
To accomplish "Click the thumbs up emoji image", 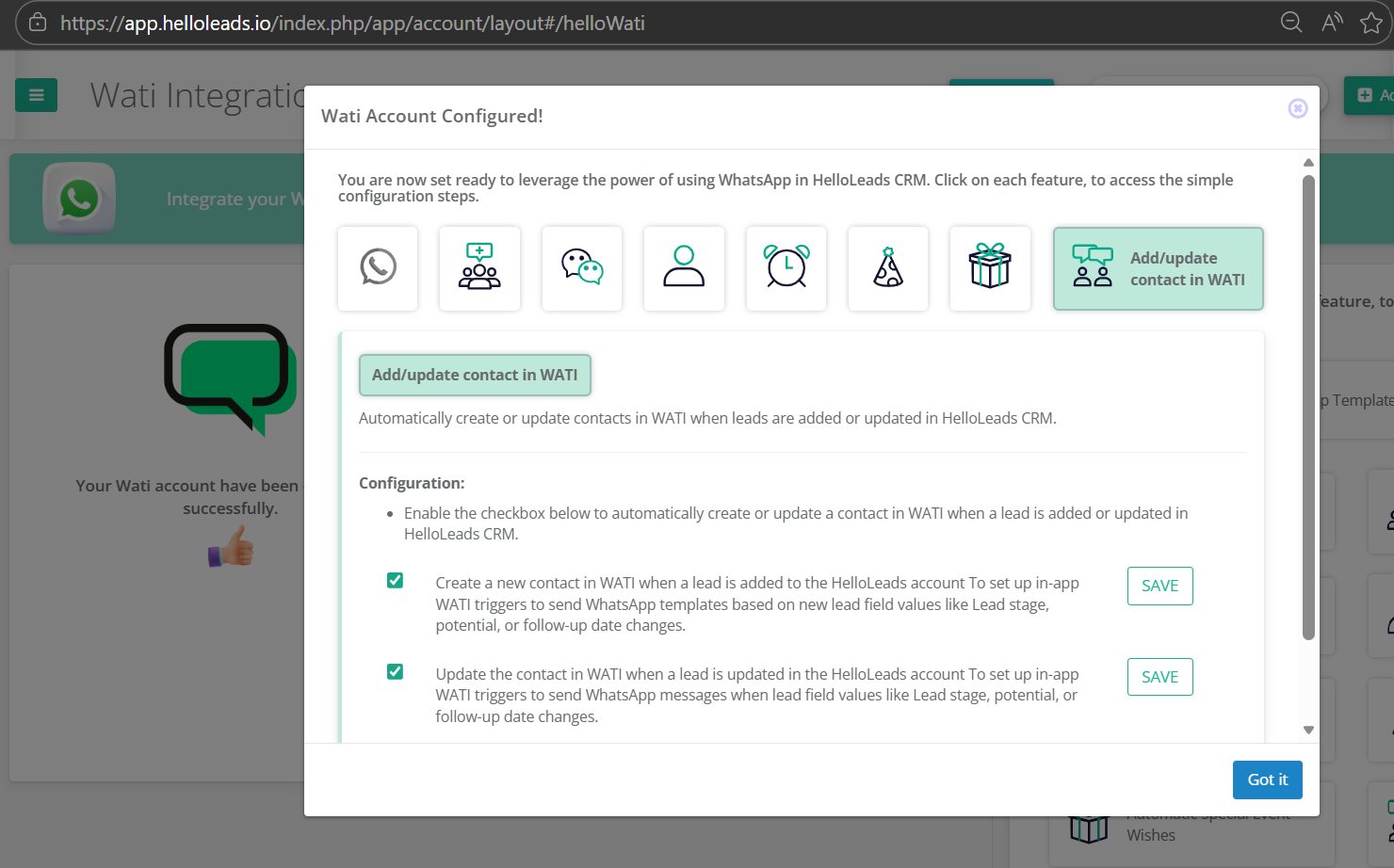I will (232, 546).
